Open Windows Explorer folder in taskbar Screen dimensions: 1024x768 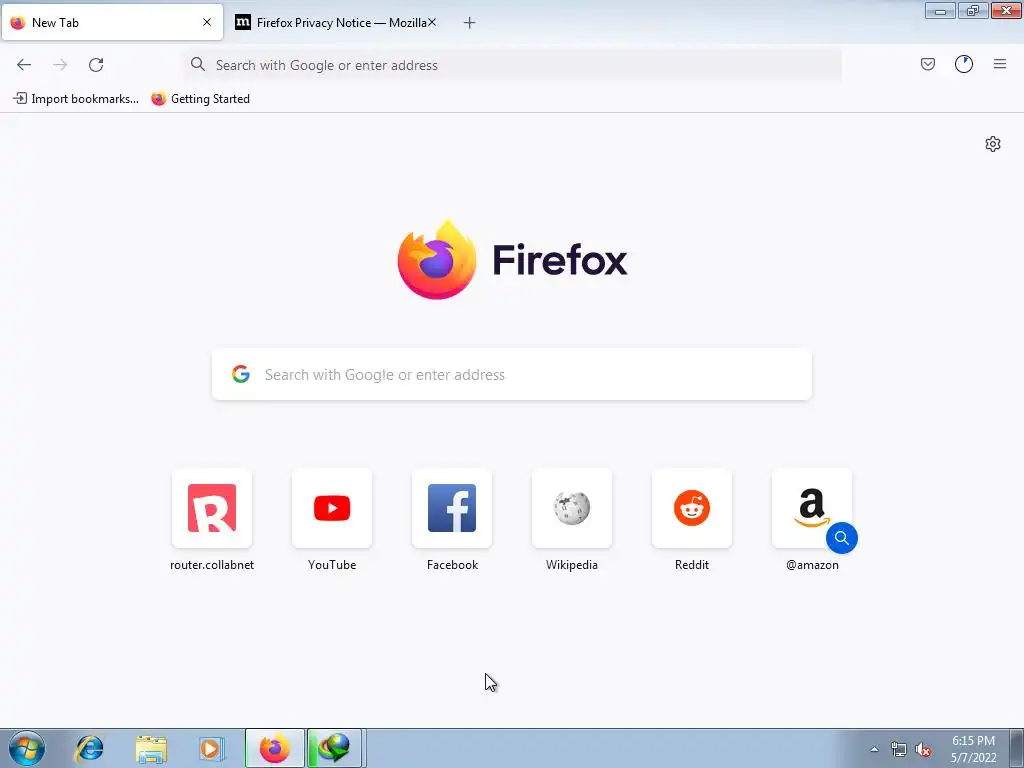point(151,749)
